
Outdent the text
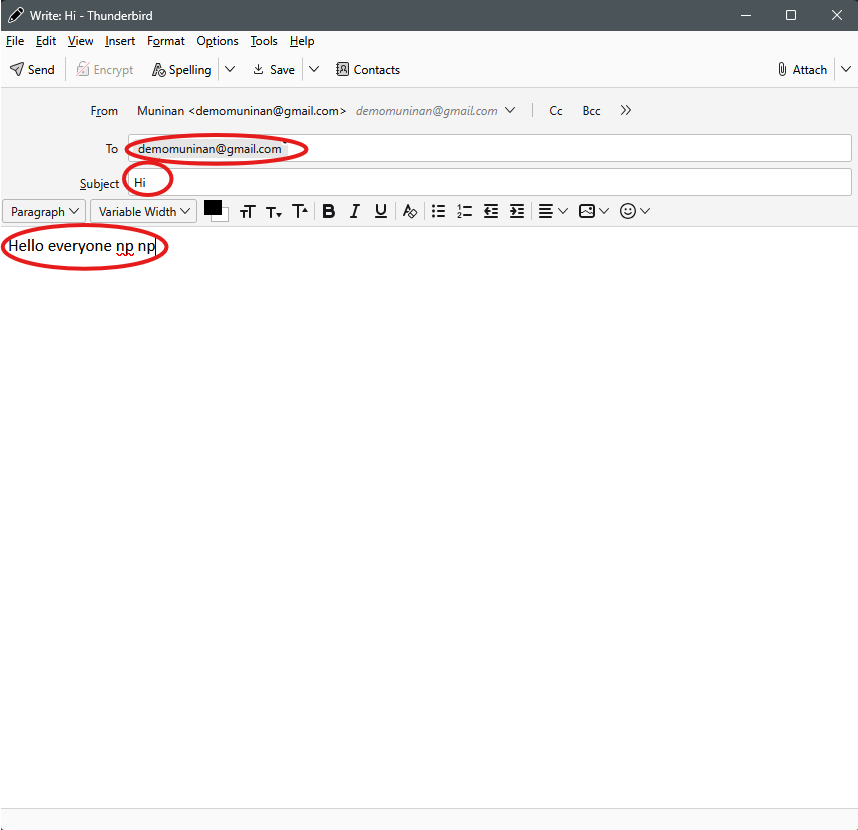click(x=491, y=211)
